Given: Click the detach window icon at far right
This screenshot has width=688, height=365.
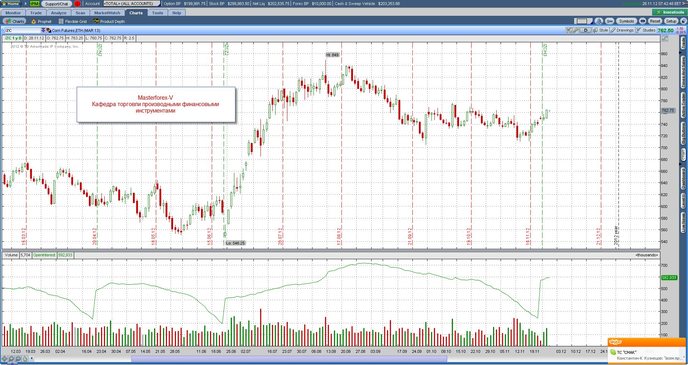Looking at the screenshot, I should [683, 21].
